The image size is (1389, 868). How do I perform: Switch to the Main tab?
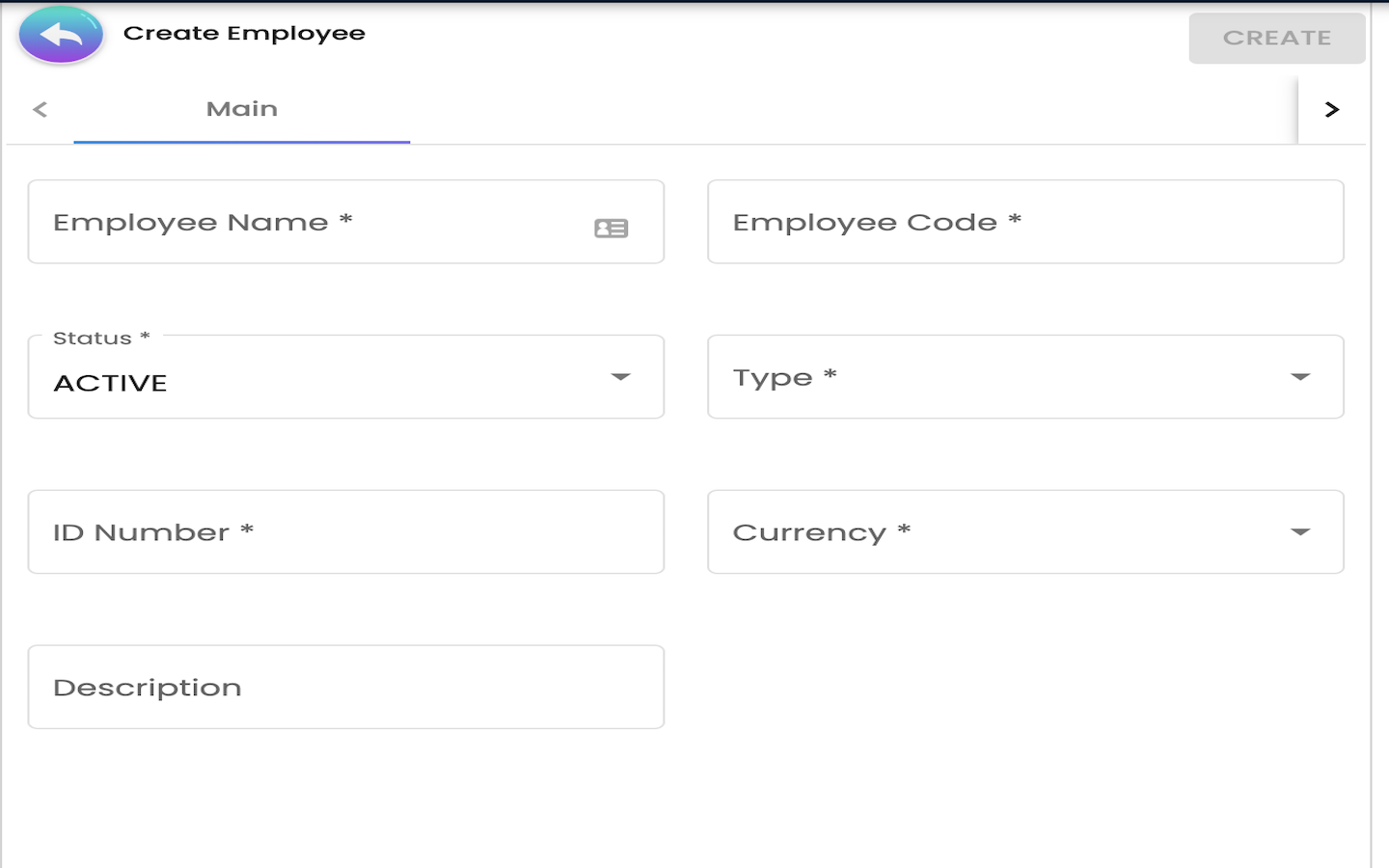241,109
